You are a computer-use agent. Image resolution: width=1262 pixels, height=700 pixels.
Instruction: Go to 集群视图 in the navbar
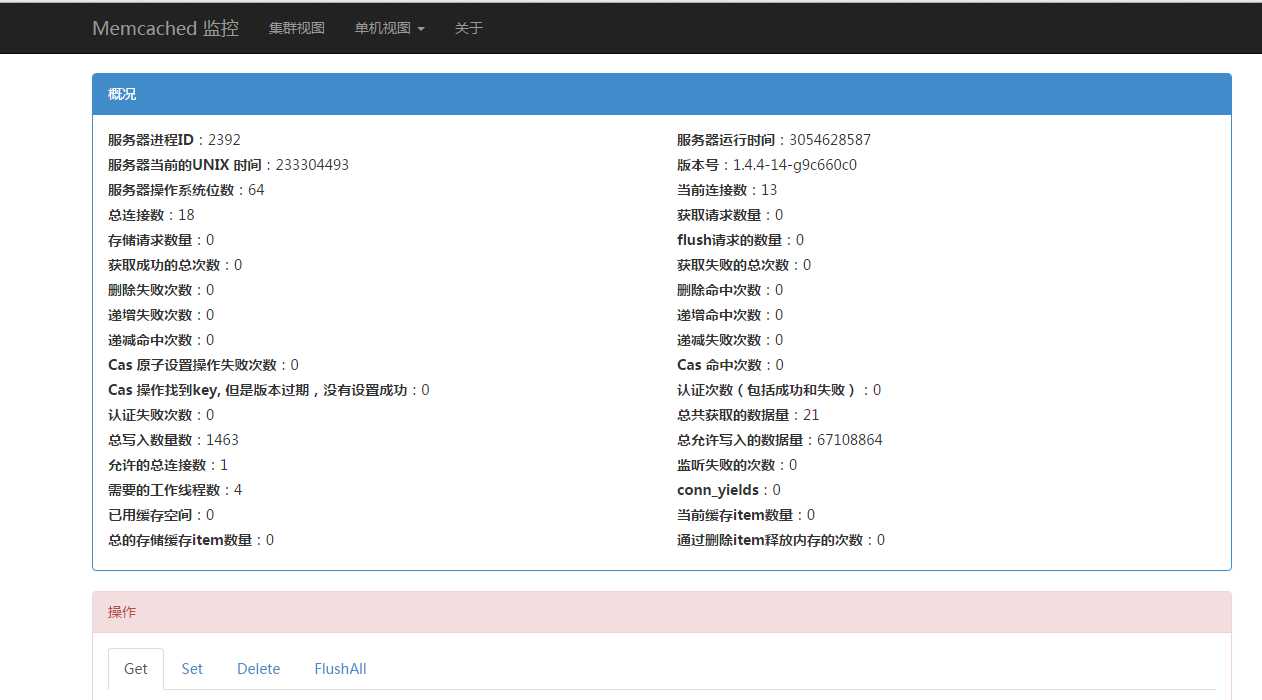(x=297, y=28)
